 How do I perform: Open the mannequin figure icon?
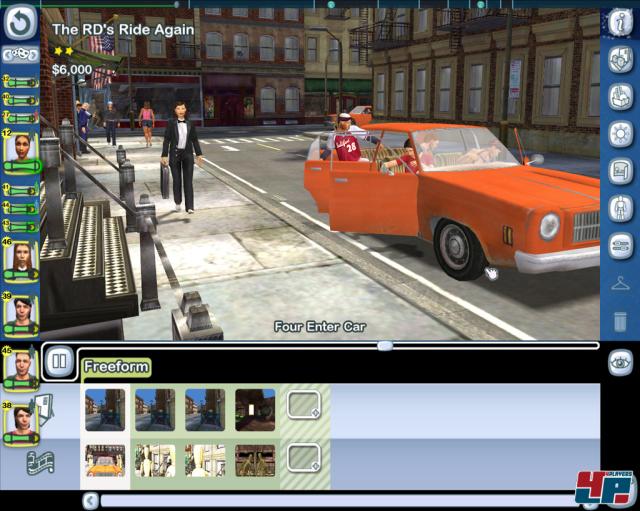click(620, 209)
